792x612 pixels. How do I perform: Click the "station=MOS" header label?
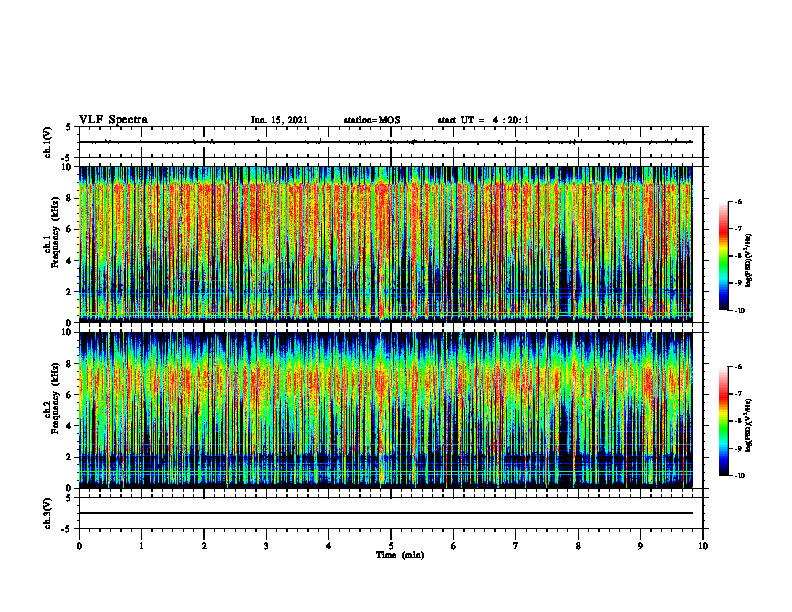pos(372,120)
